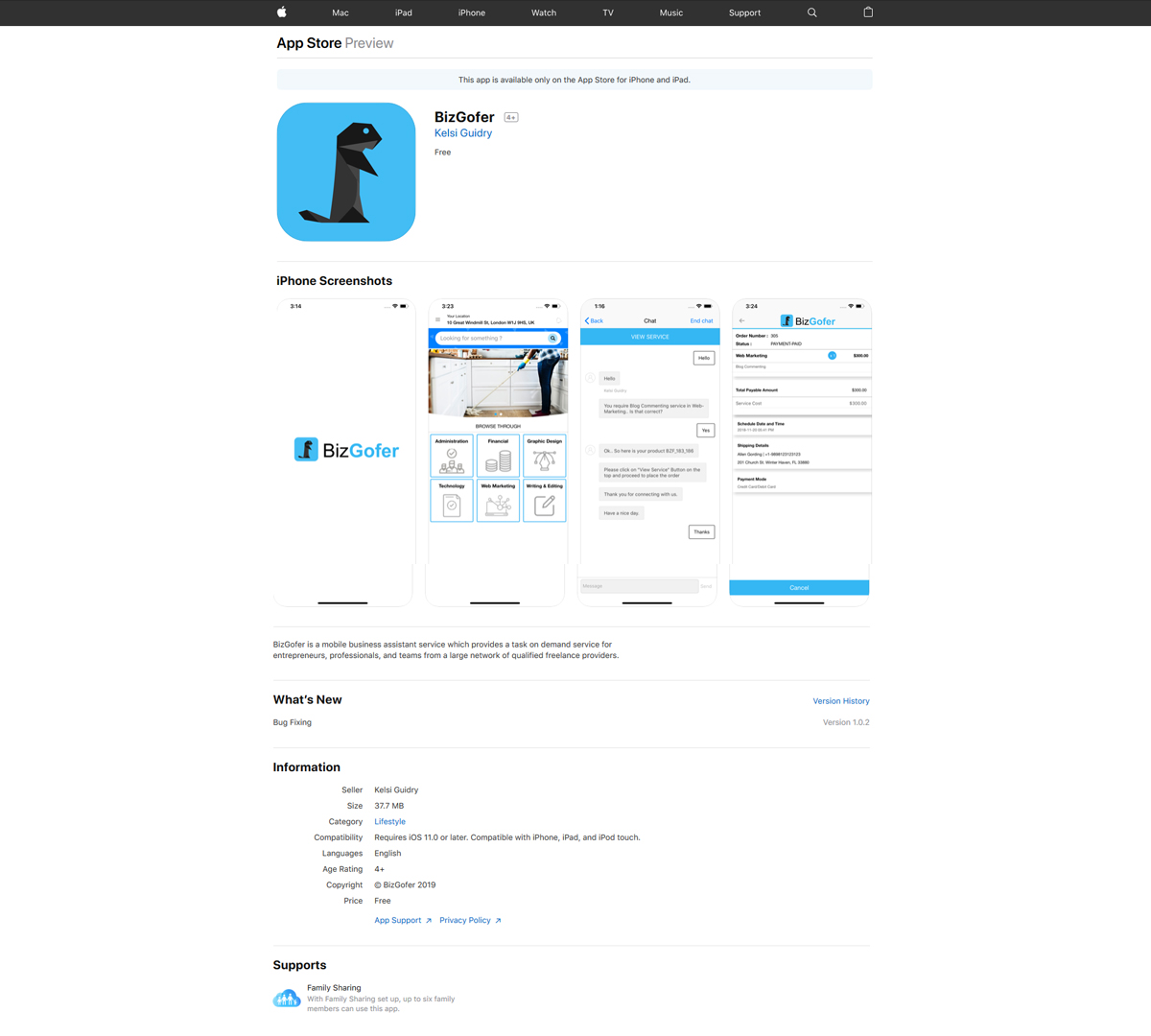The height and width of the screenshot is (1036, 1151).
Task: Click the 'Bug Fixing' release note
Action: 293,722
